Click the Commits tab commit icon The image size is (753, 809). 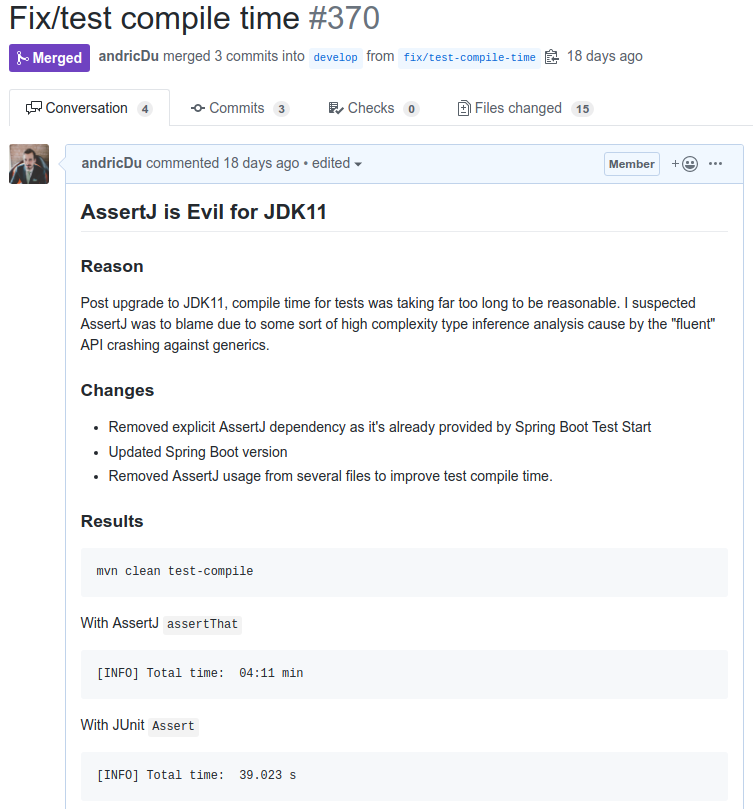197,108
